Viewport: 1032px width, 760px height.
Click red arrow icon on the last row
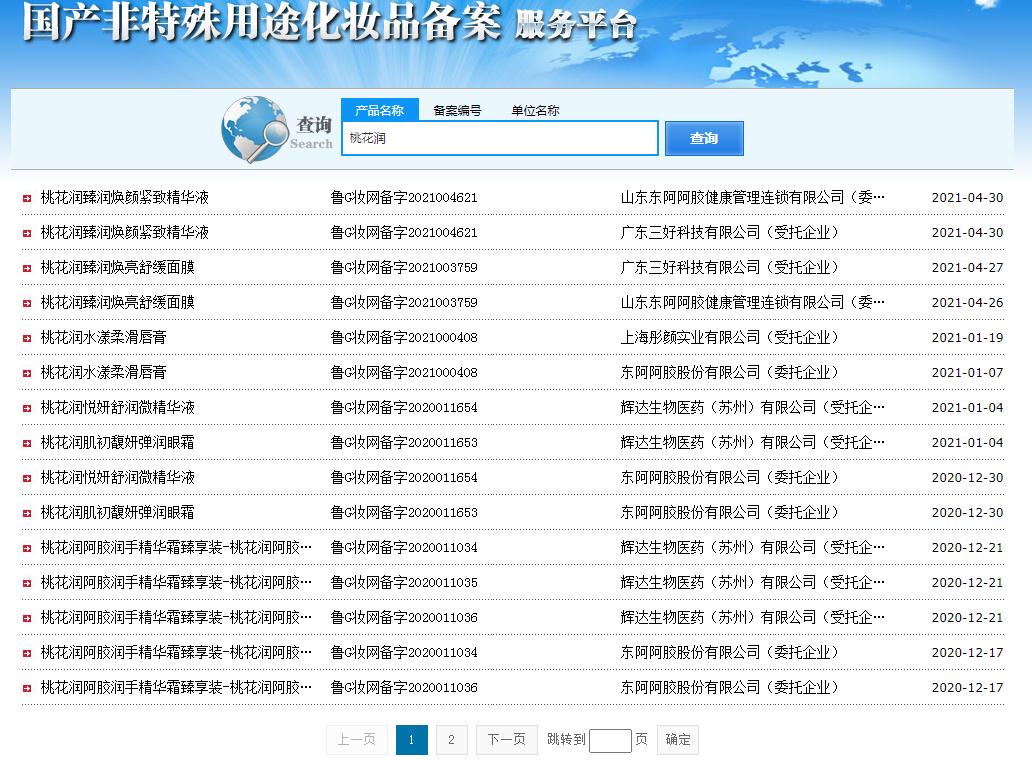click(x=27, y=688)
